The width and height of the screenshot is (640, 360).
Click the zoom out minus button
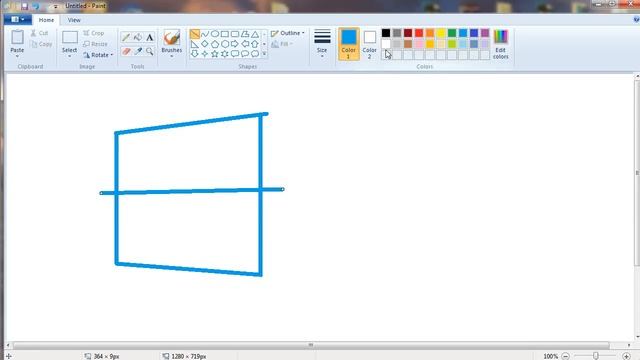tap(565, 356)
